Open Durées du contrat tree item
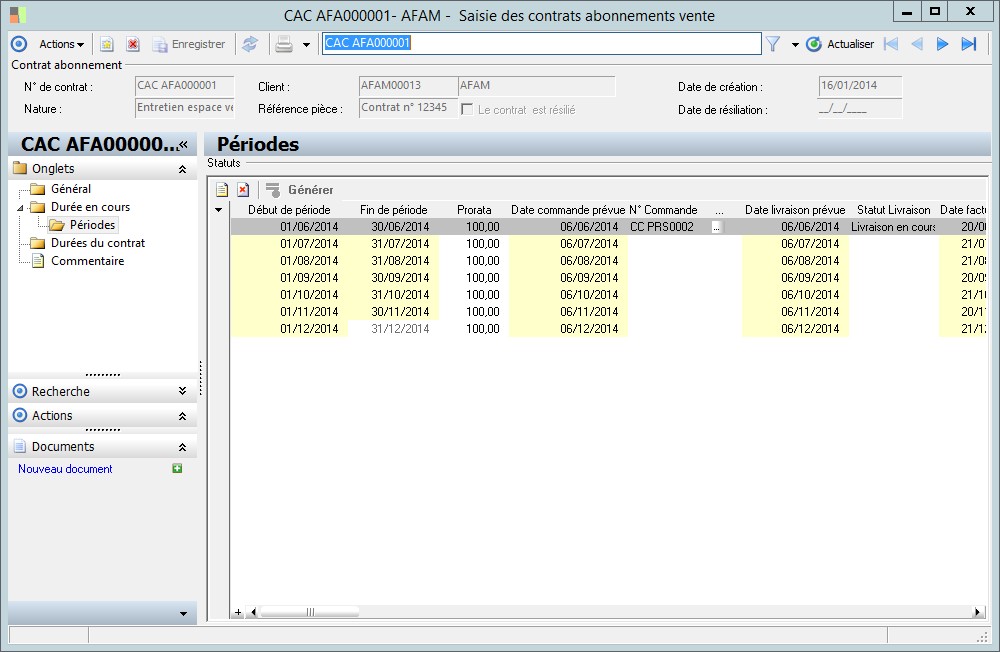This screenshot has height=652, width=1000. point(98,243)
